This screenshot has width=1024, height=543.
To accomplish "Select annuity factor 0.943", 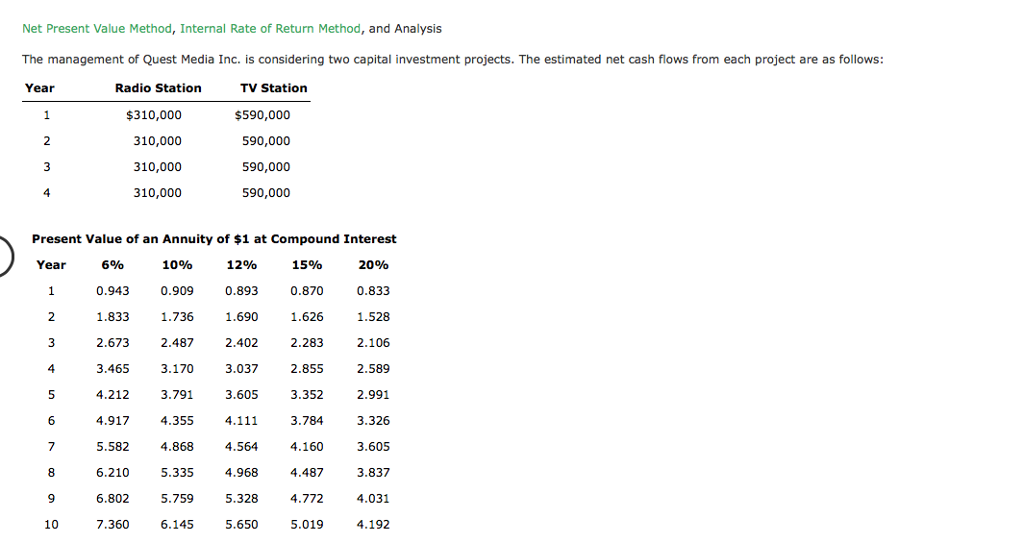I will click(112, 291).
